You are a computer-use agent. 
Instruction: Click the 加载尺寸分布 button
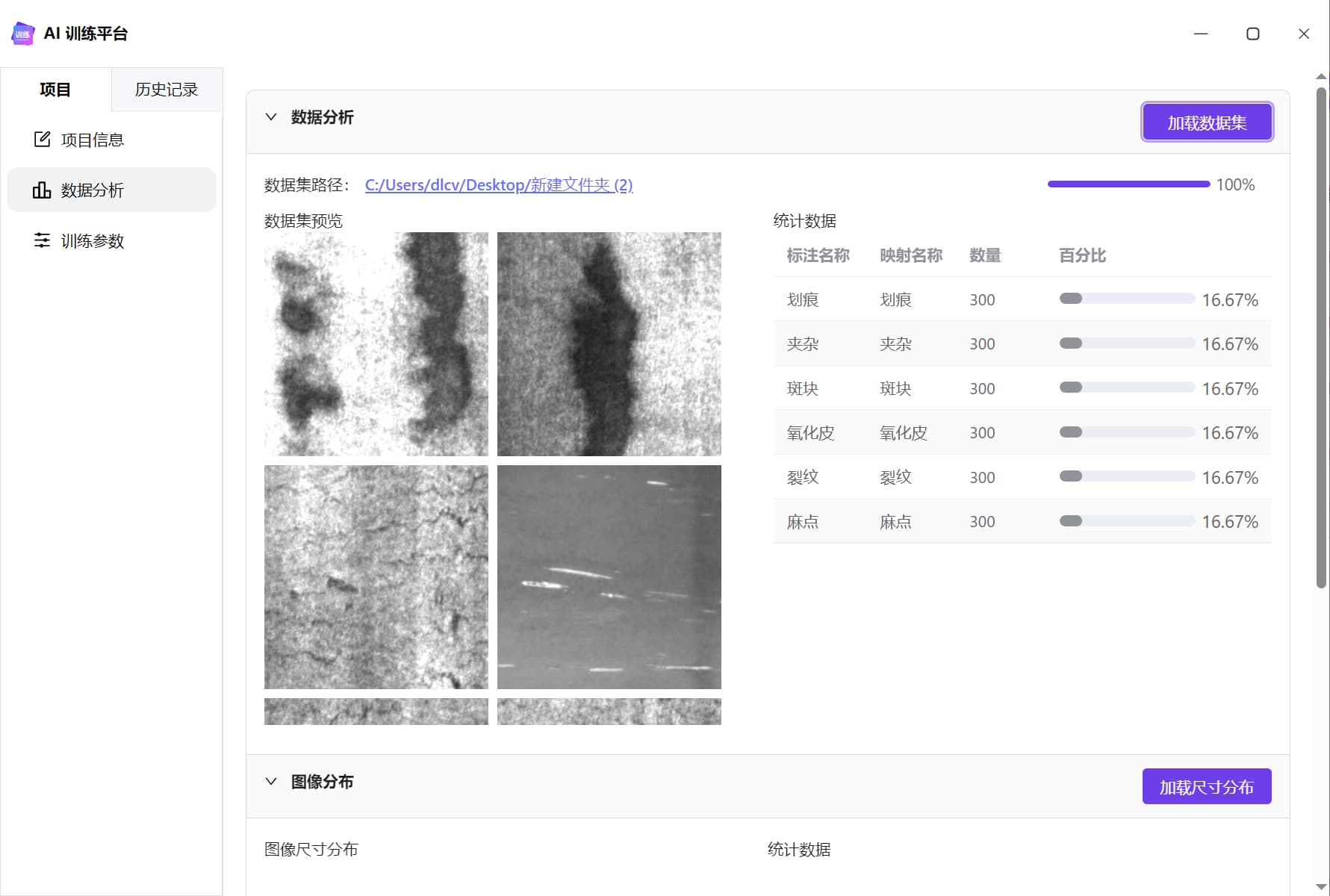pos(1207,787)
